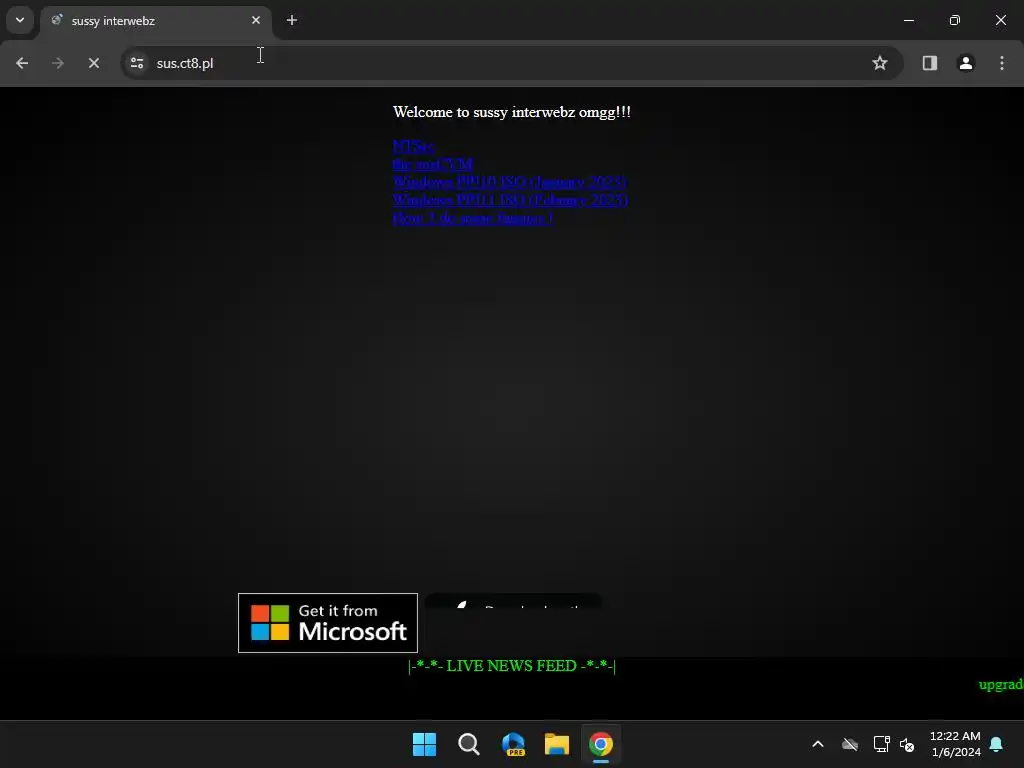
Task: Open Chrome's three-dot menu
Action: pos(1002,63)
